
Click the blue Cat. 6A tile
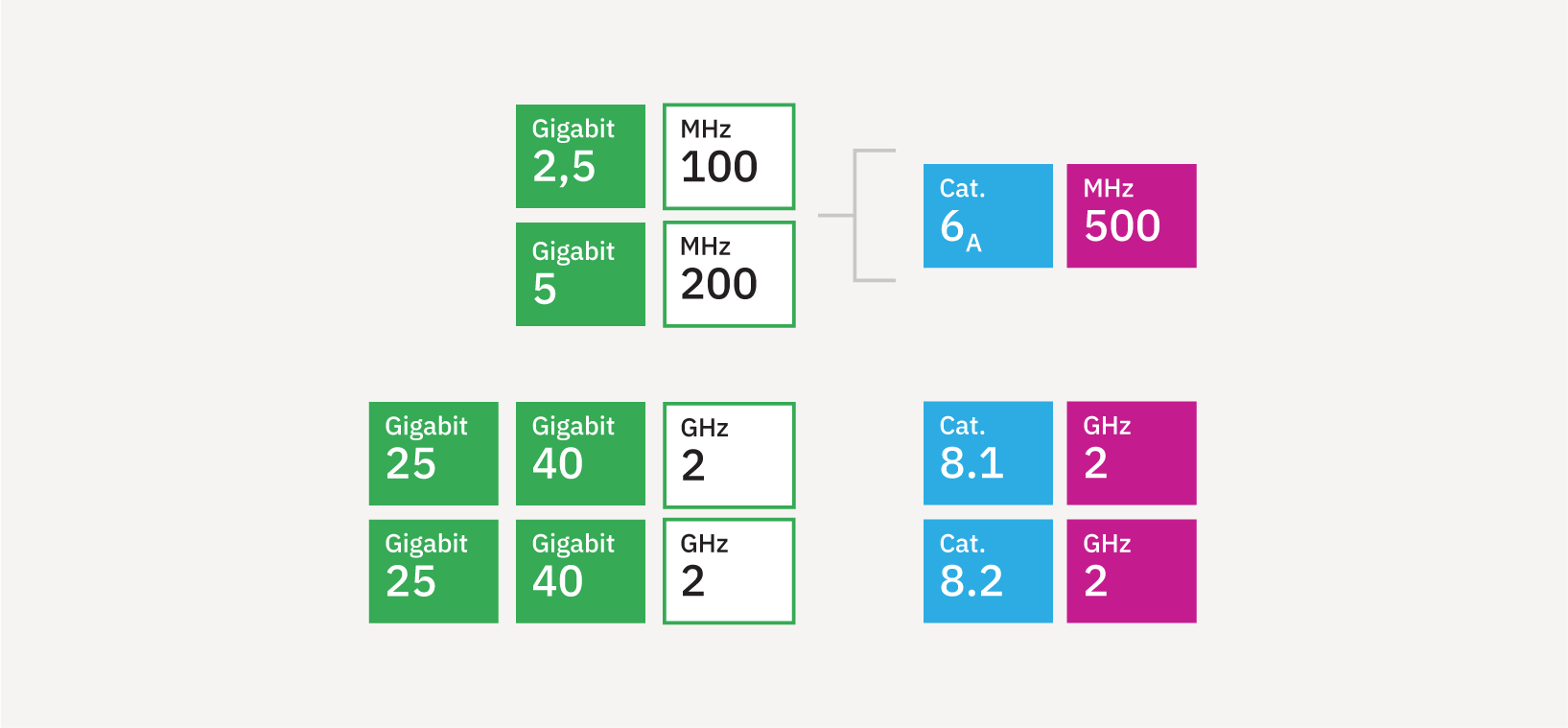pos(988,216)
